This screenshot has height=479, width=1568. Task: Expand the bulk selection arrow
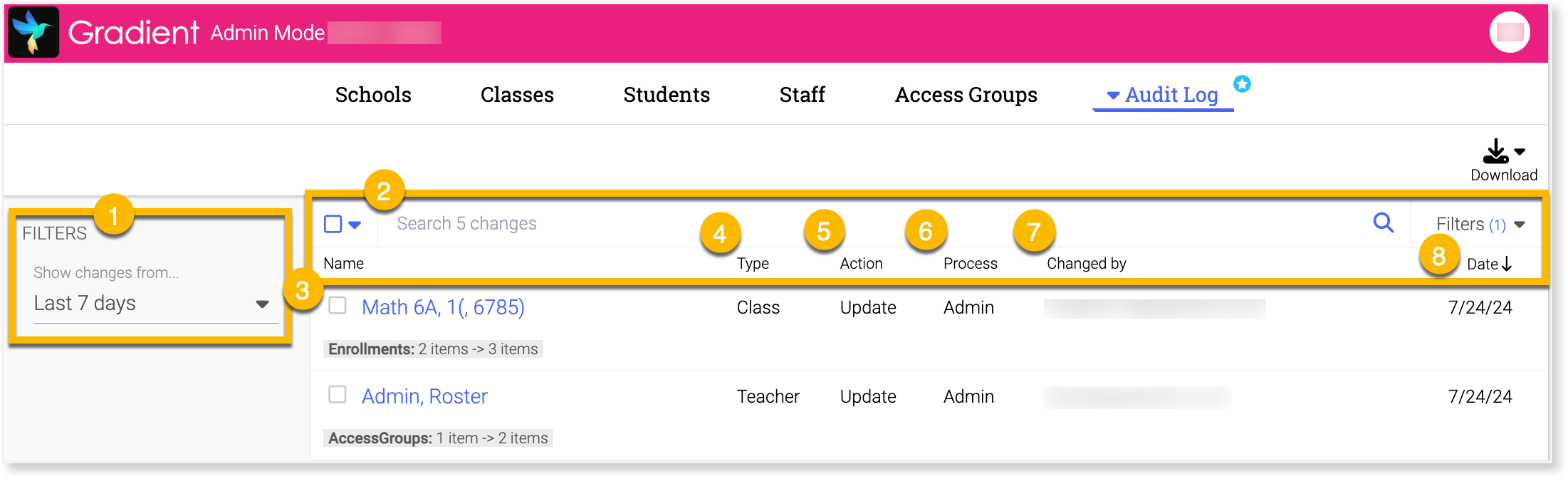pyautogui.click(x=355, y=225)
